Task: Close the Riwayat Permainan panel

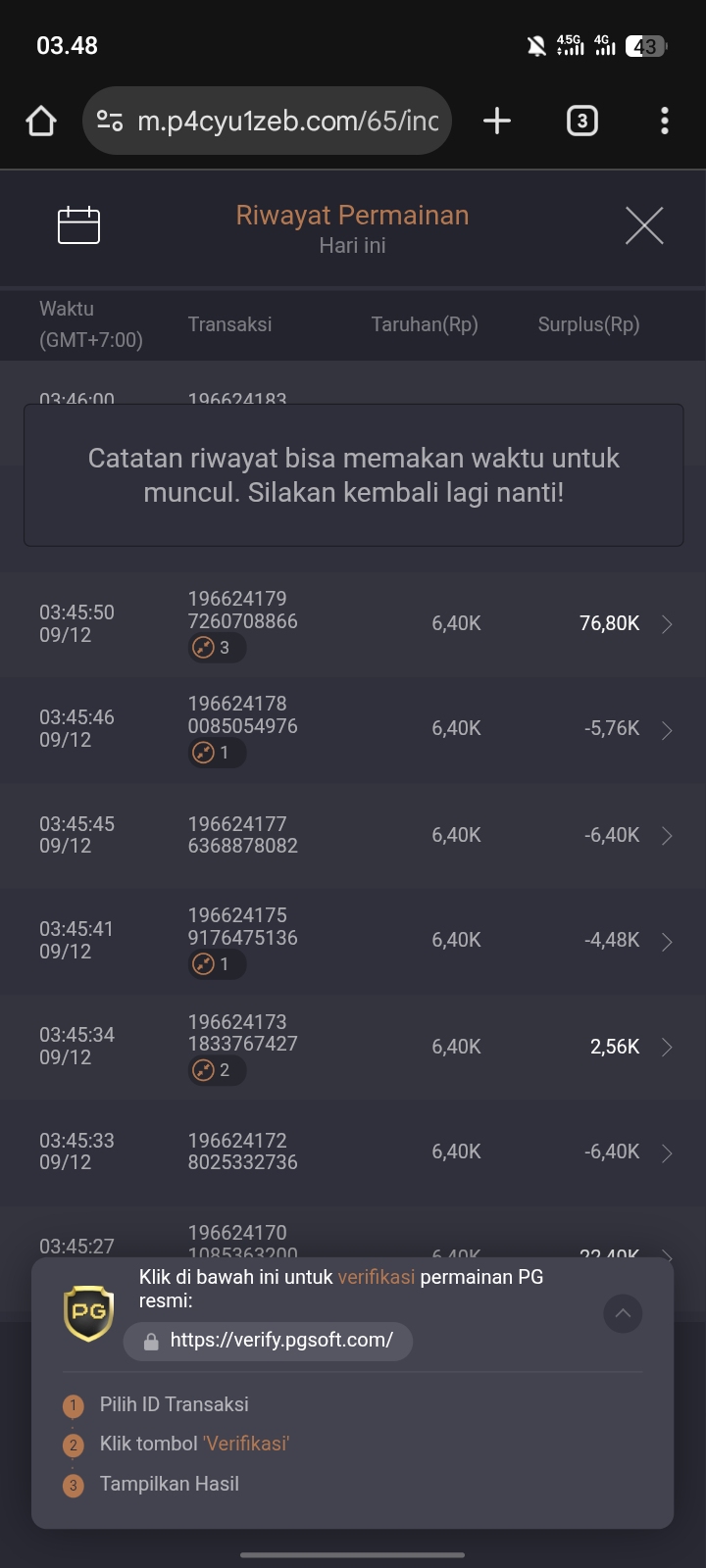Action: (x=644, y=225)
